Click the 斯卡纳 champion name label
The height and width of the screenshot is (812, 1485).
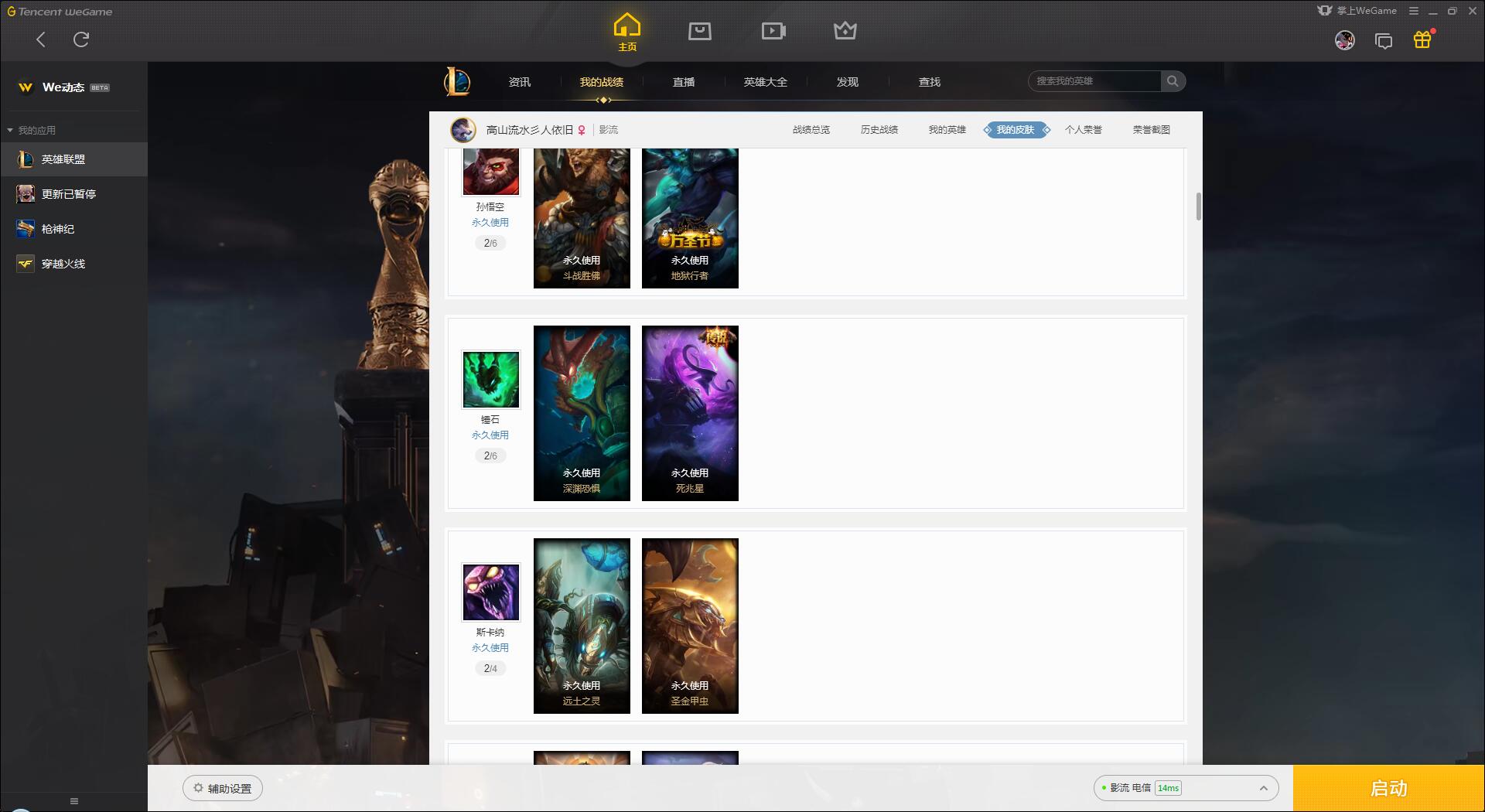click(x=490, y=633)
